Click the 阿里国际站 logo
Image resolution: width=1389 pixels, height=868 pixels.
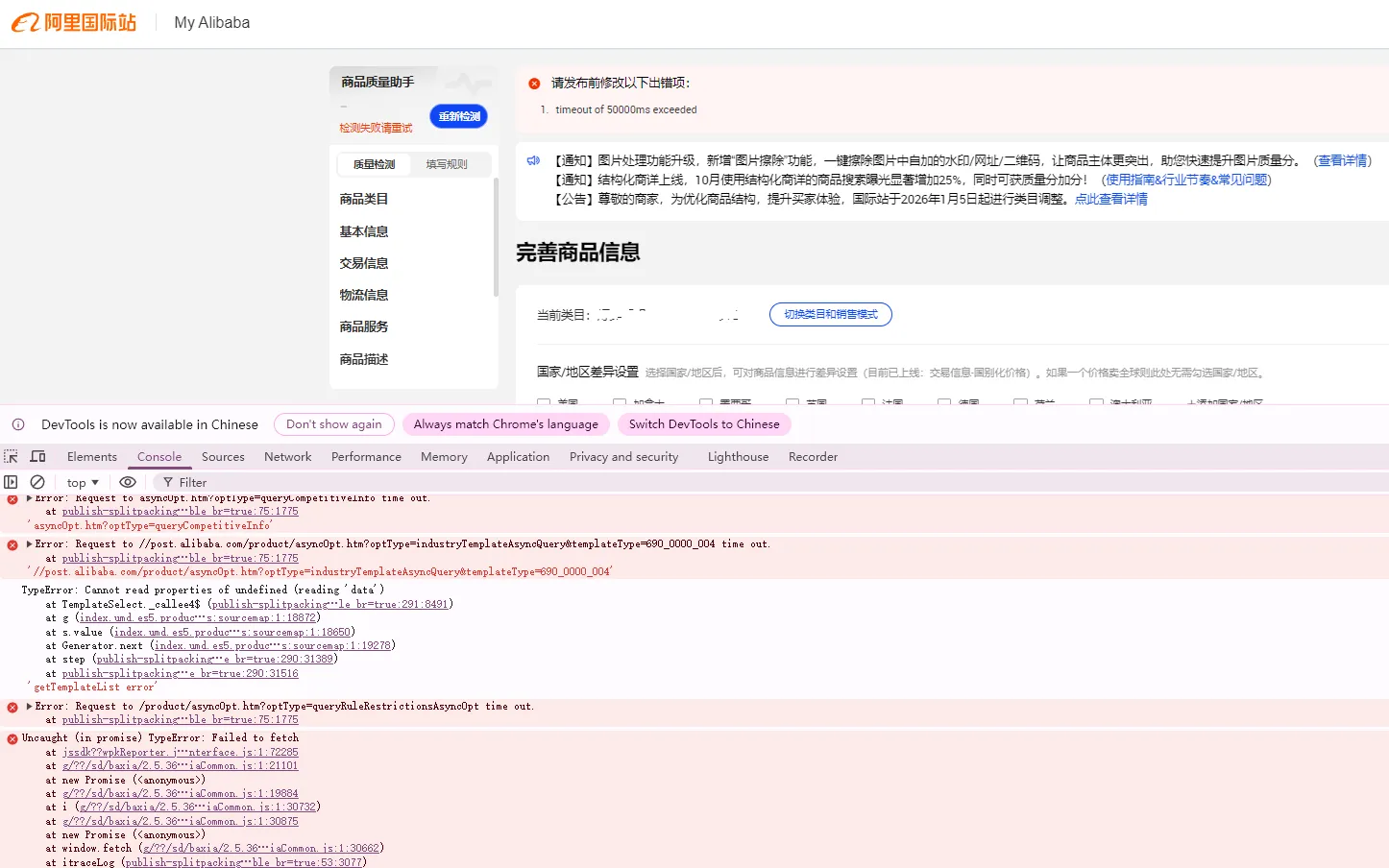coord(74,22)
